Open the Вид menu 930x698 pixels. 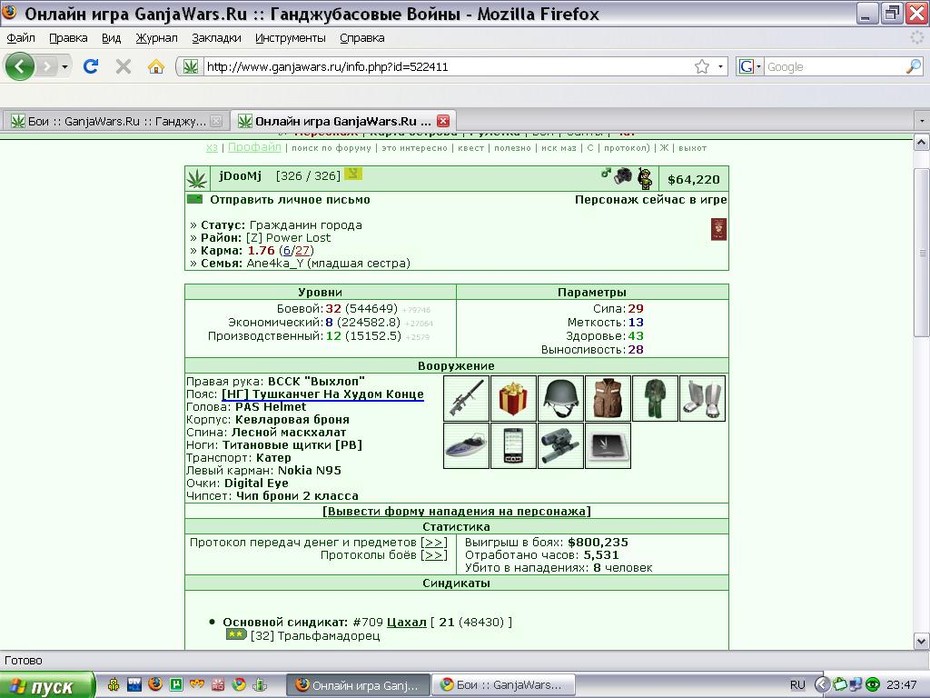click(111, 38)
